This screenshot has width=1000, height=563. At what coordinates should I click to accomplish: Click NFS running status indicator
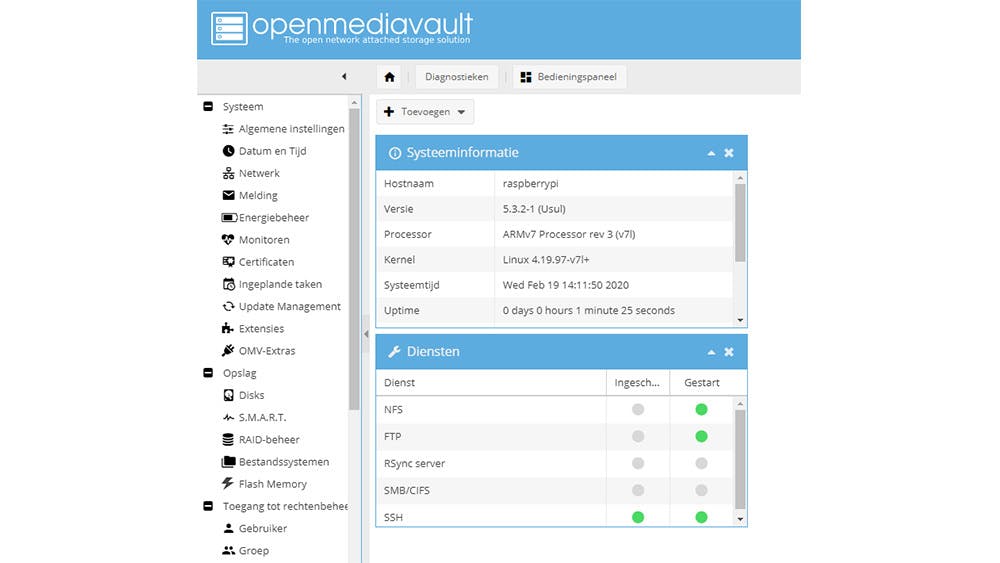coord(702,409)
